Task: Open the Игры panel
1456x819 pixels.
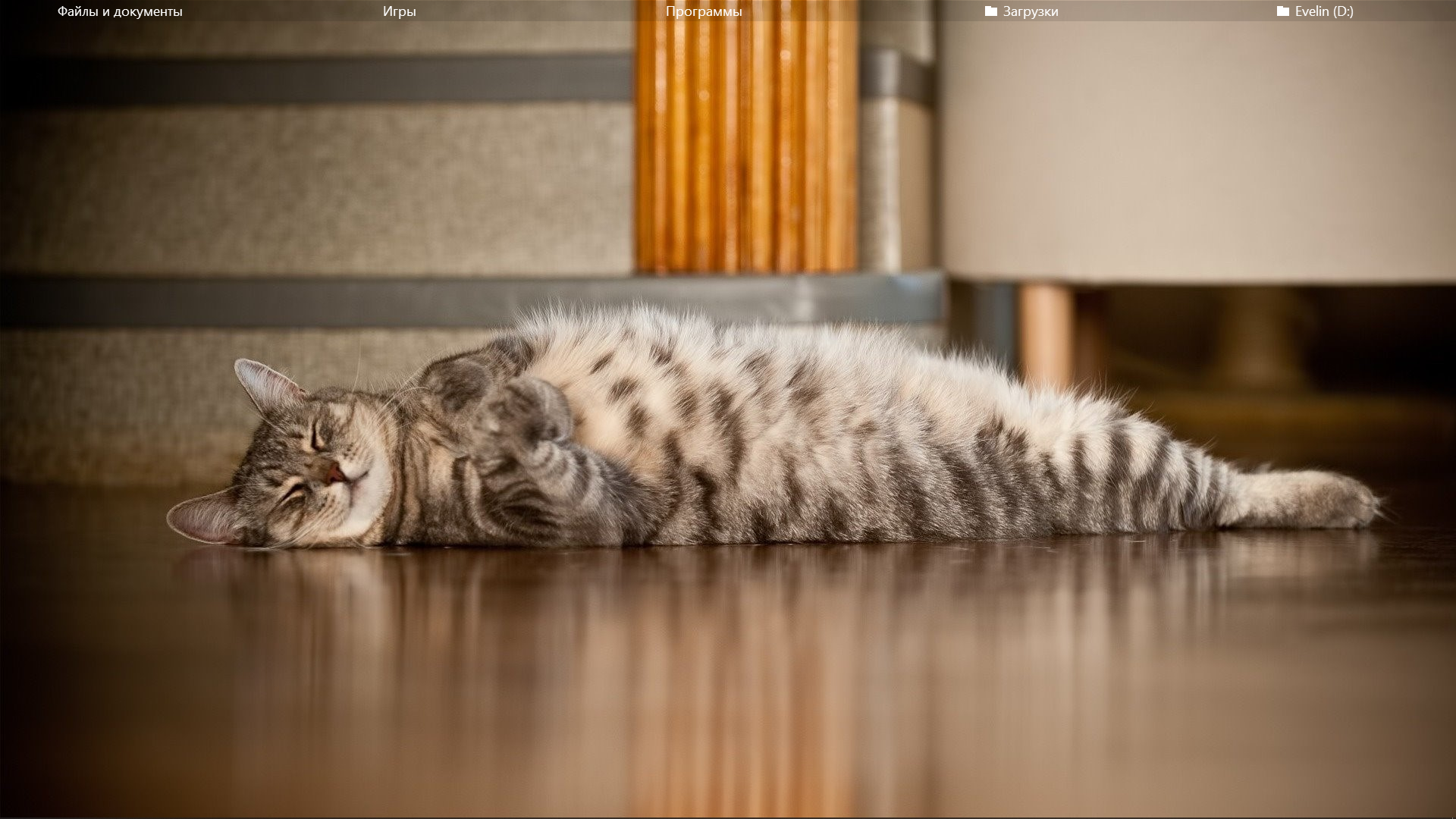Action: click(399, 11)
